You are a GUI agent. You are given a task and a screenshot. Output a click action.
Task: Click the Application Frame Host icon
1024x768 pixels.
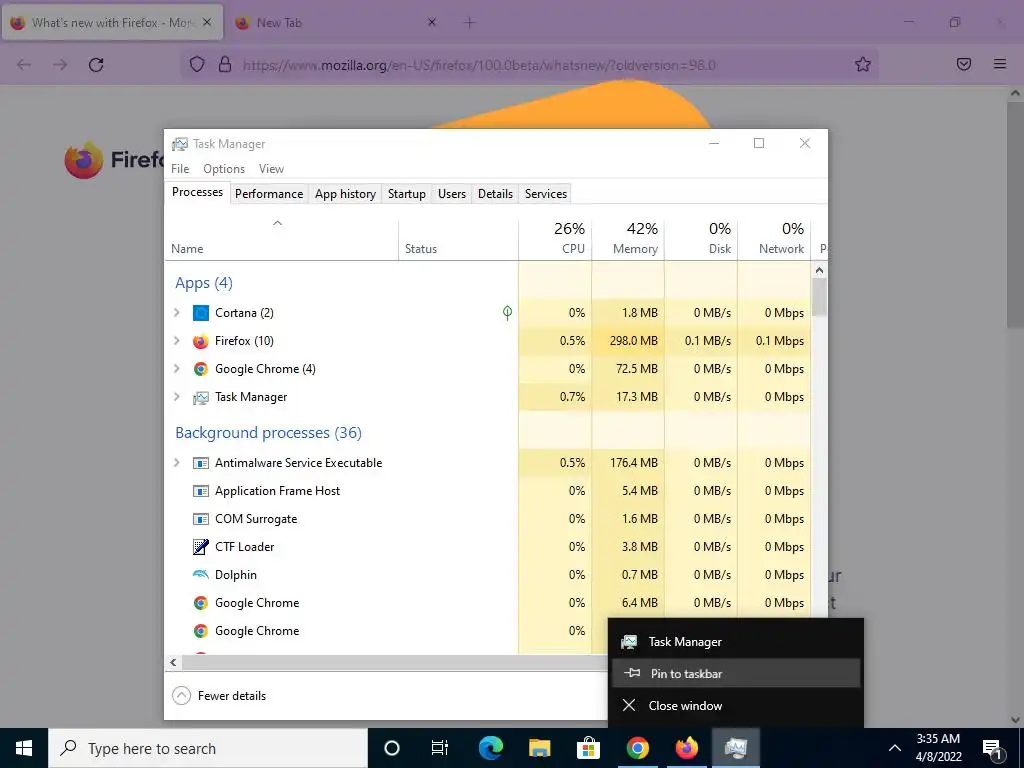(x=200, y=491)
